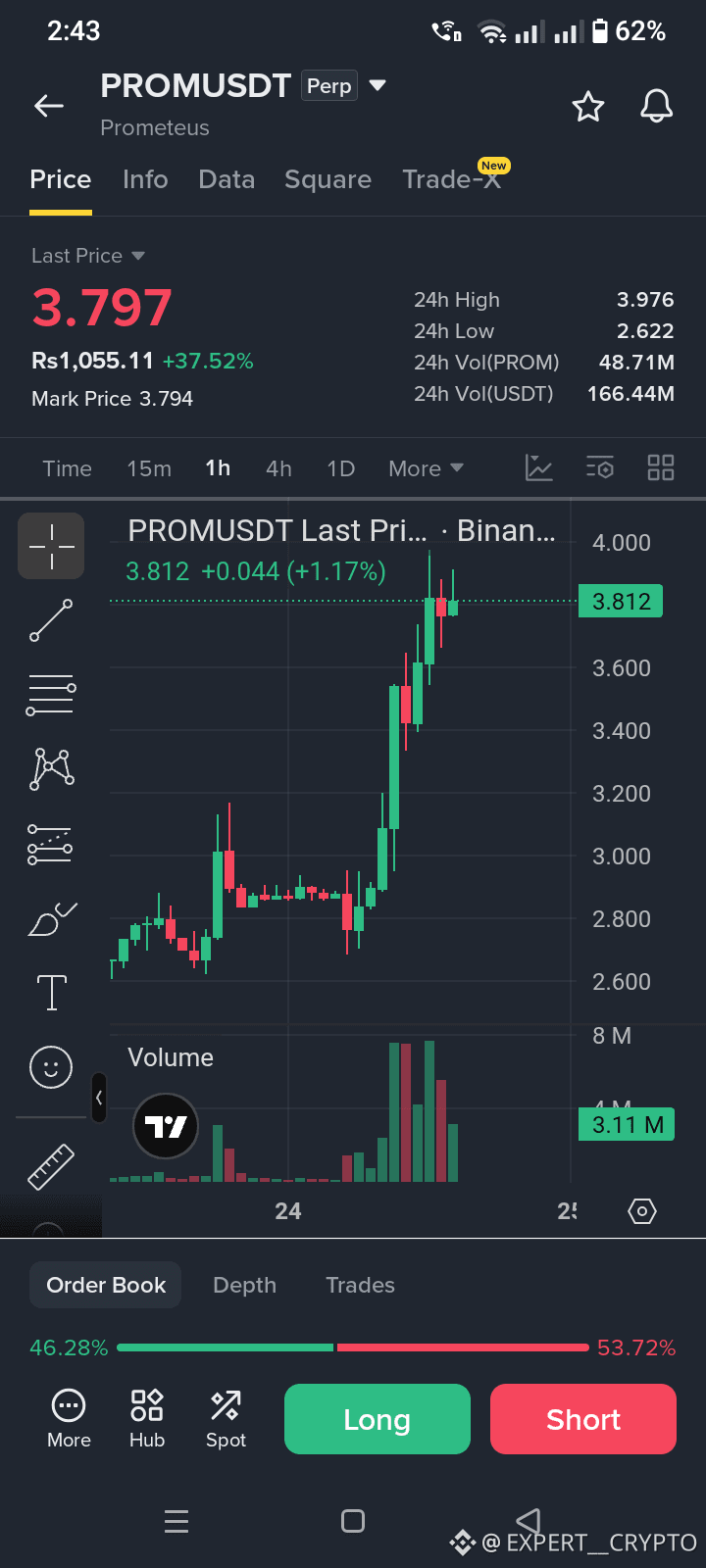
Task: Tap the green Long button
Action: pos(378,1419)
